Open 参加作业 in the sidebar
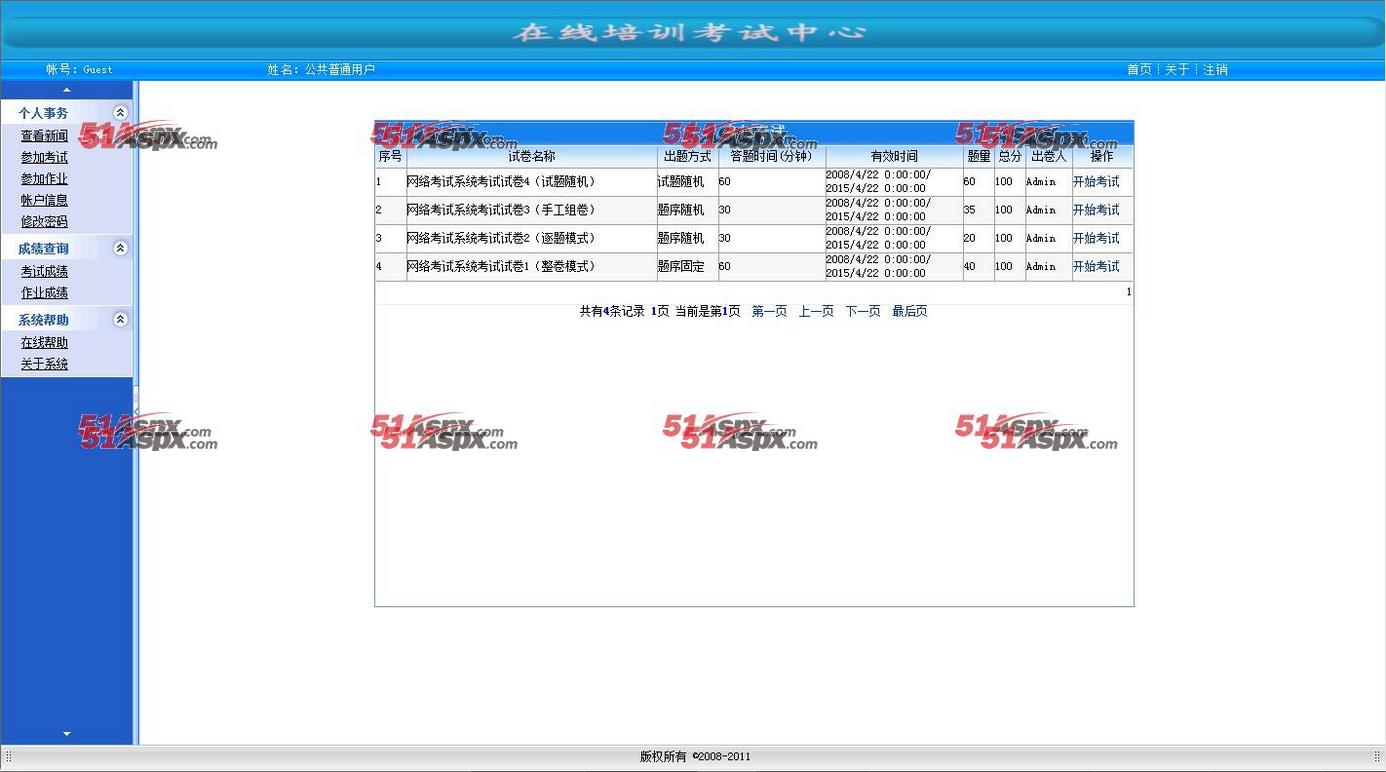This screenshot has width=1386, height=772. (x=44, y=179)
